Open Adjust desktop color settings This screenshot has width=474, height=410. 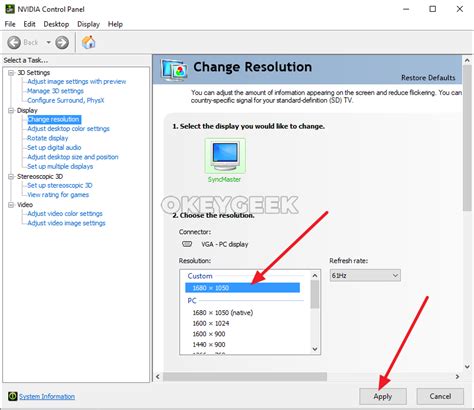(x=68, y=129)
